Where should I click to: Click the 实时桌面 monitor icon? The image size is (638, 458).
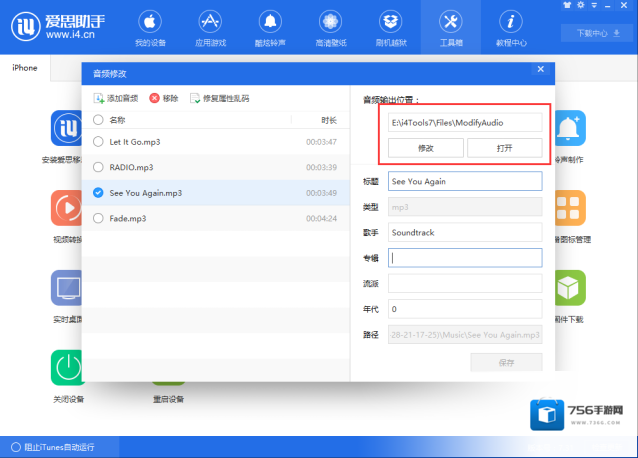click(x=67, y=289)
